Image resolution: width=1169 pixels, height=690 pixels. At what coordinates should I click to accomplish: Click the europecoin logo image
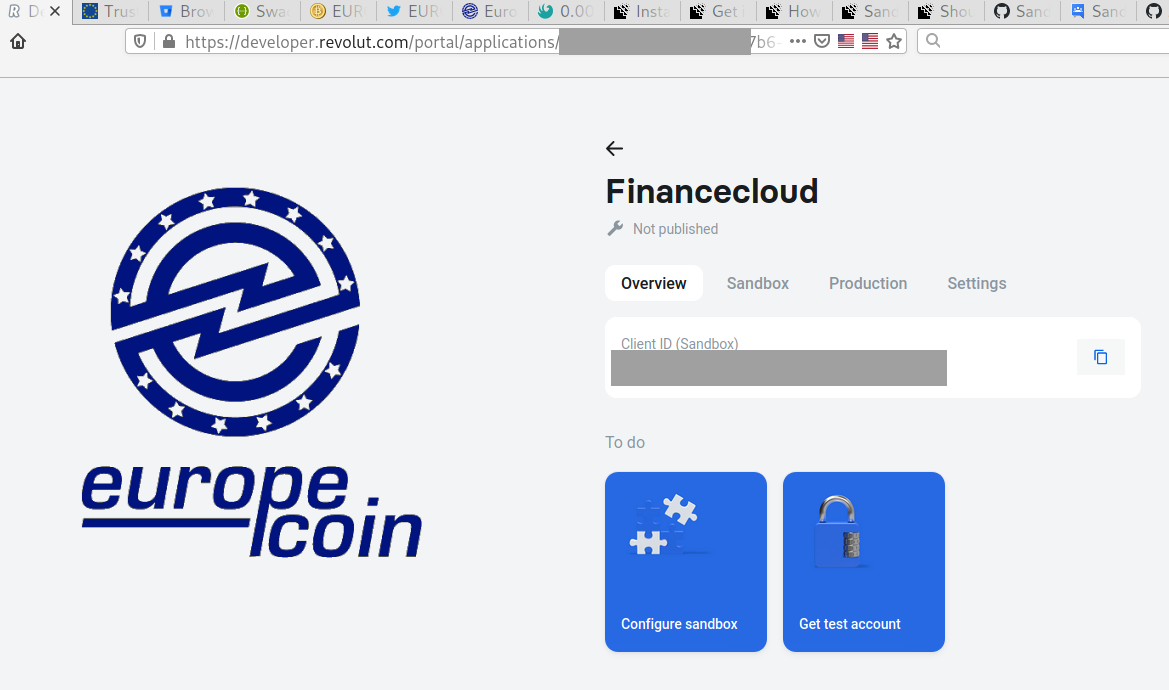(x=251, y=373)
